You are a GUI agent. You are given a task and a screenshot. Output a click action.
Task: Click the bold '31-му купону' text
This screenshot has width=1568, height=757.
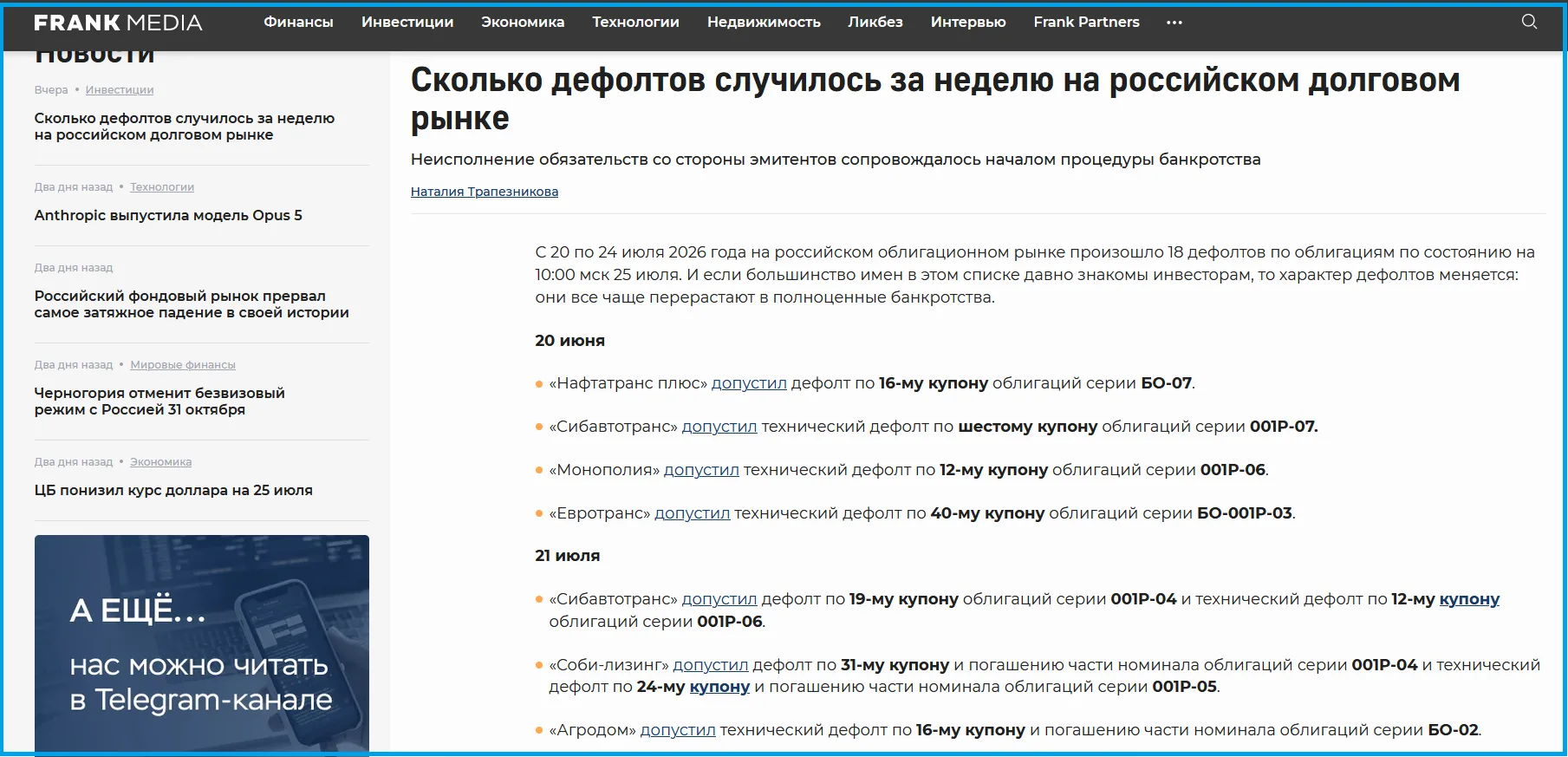pos(895,665)
